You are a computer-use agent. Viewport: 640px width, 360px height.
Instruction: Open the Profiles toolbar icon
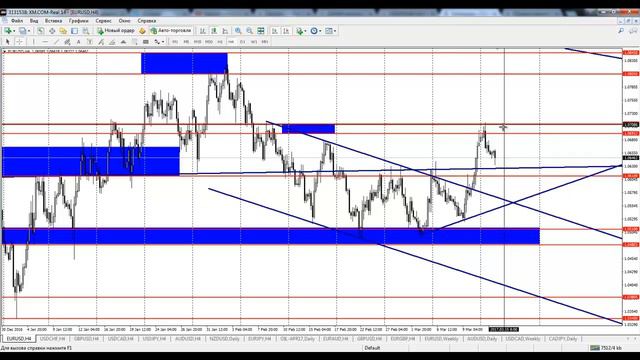coord(22,31)
